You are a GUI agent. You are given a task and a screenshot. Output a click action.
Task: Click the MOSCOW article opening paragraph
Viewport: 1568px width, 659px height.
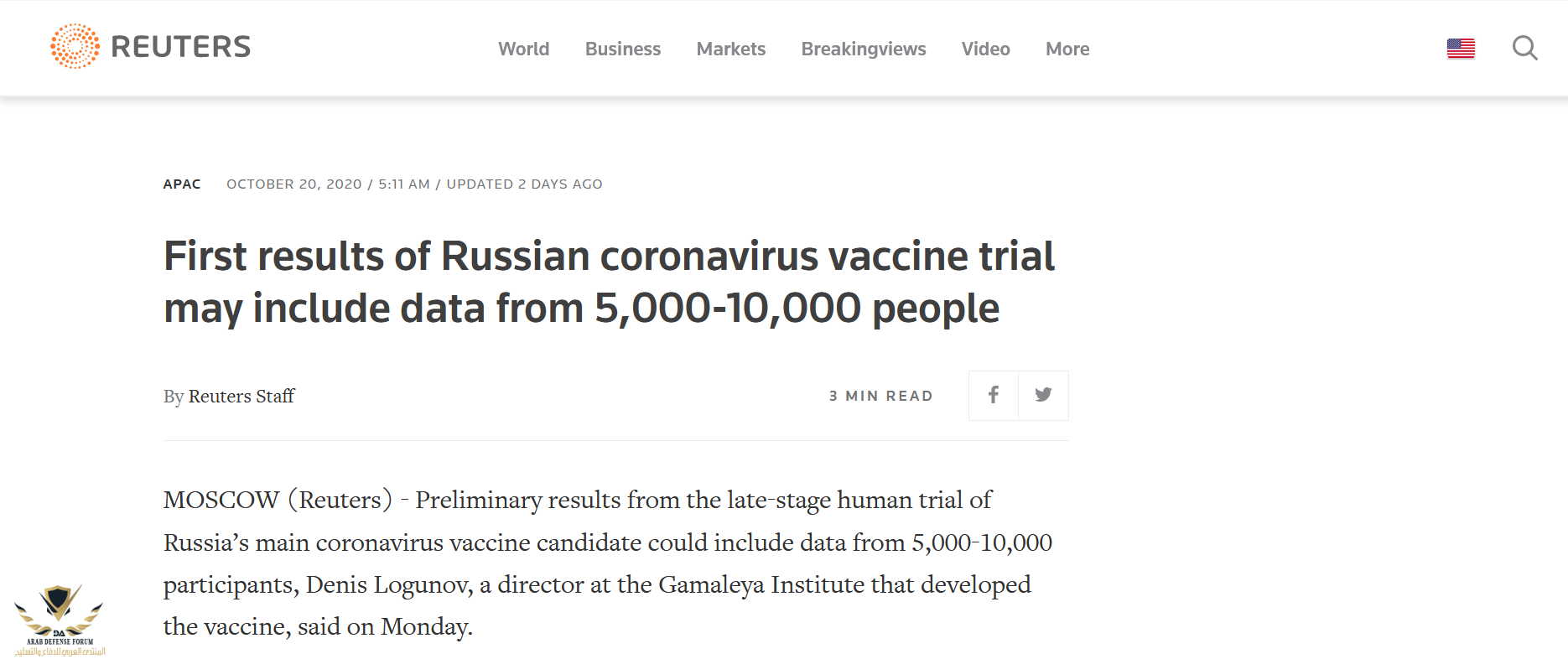point(607,563)
